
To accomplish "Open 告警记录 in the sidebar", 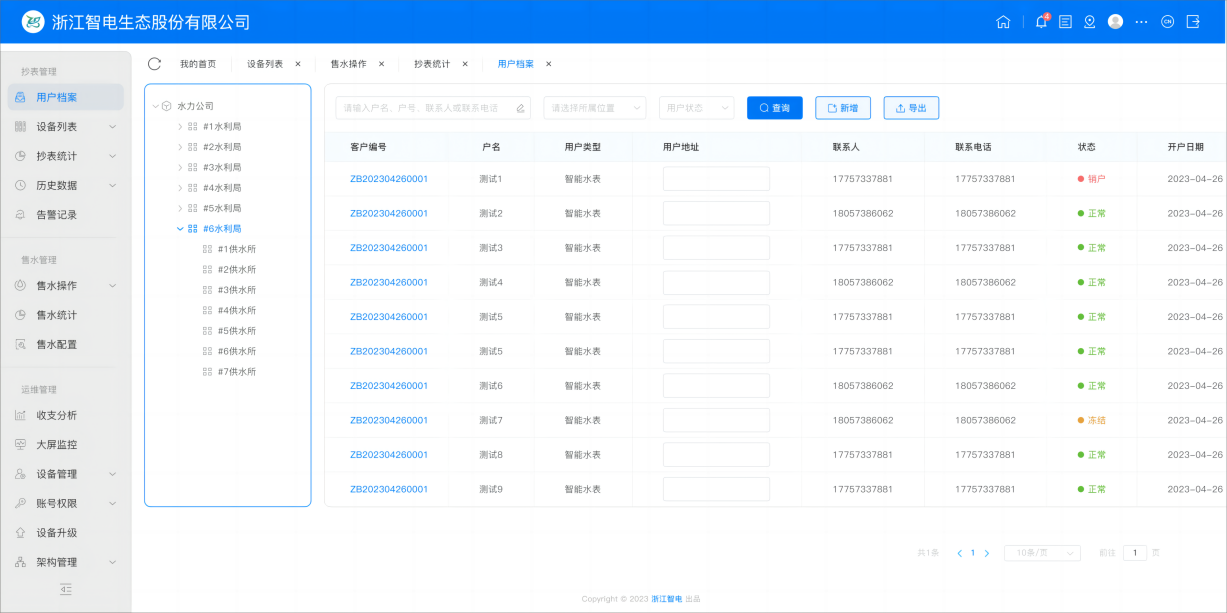I will point(56,215).
